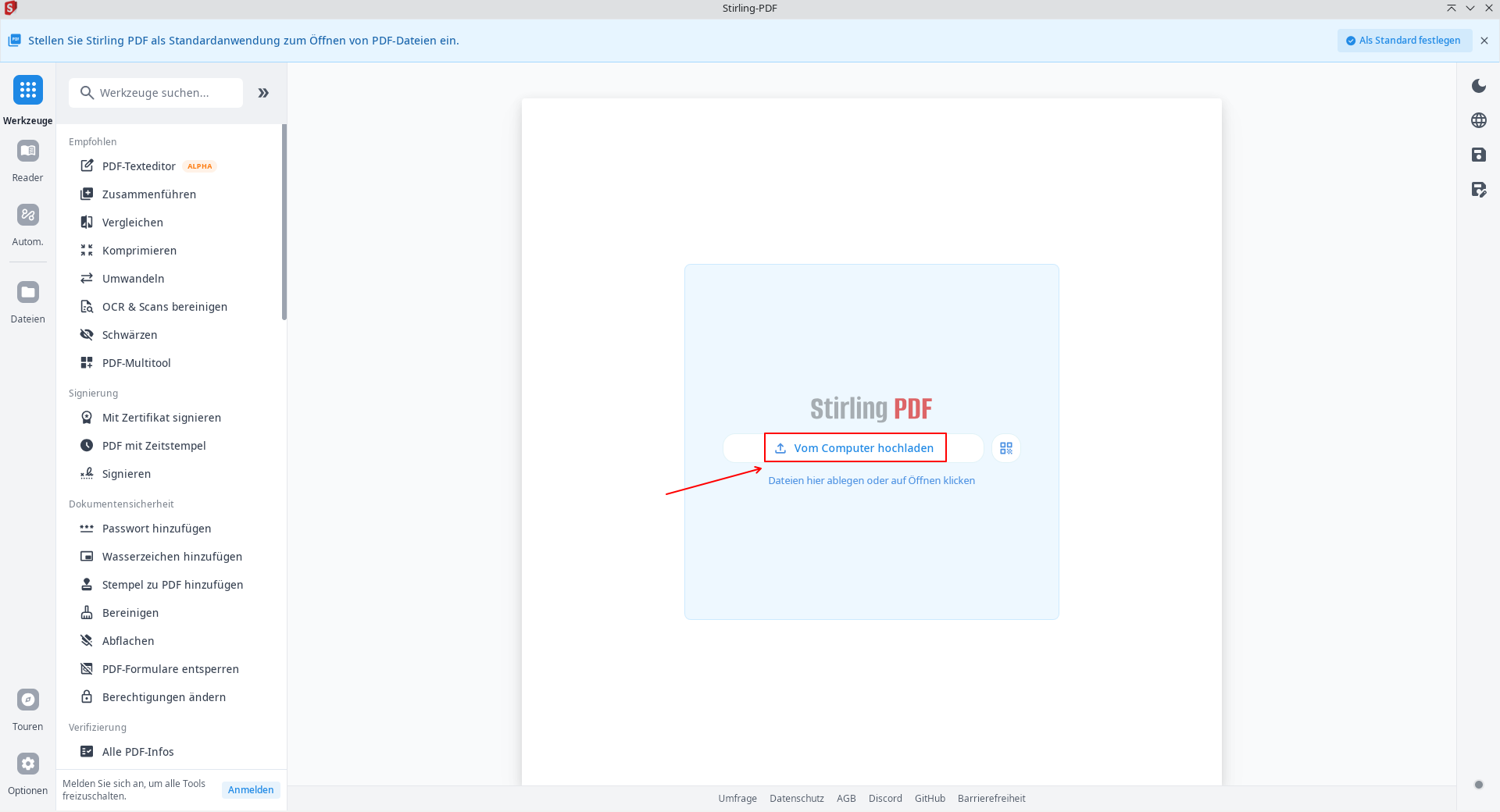Open the Autom. automation icon
Screen dimensions: 1500x812
pyautogui.click(x=28, y=215)
